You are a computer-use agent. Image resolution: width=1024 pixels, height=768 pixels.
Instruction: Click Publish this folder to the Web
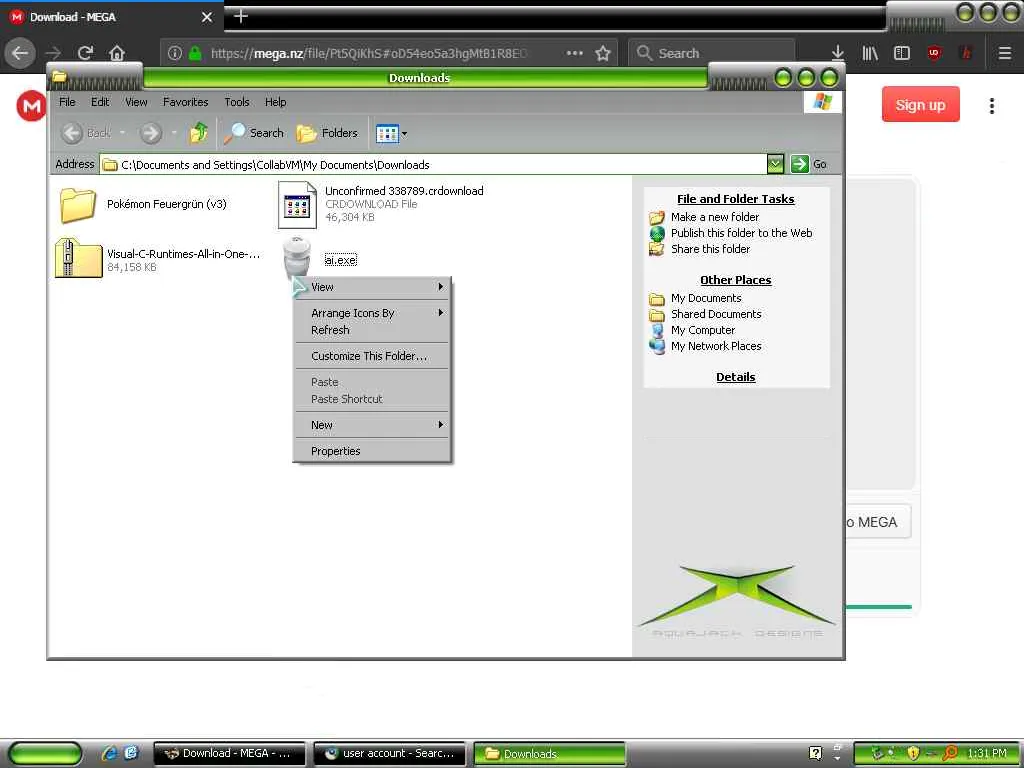point(741,233)
